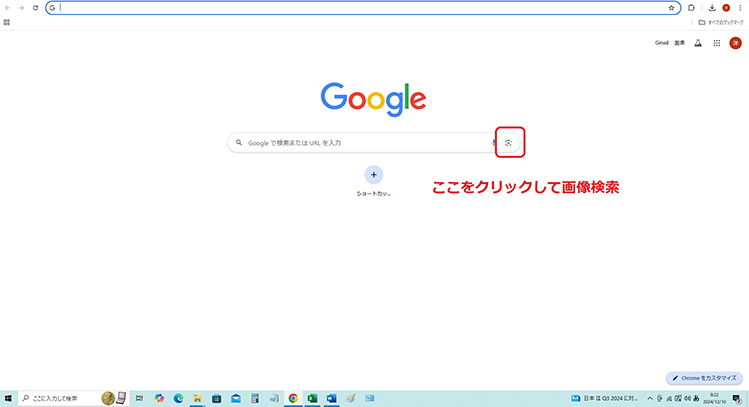Open the Paint app from the taskbar
The height and width of the screenshot is (407, 749).
(x=351, y=398)
